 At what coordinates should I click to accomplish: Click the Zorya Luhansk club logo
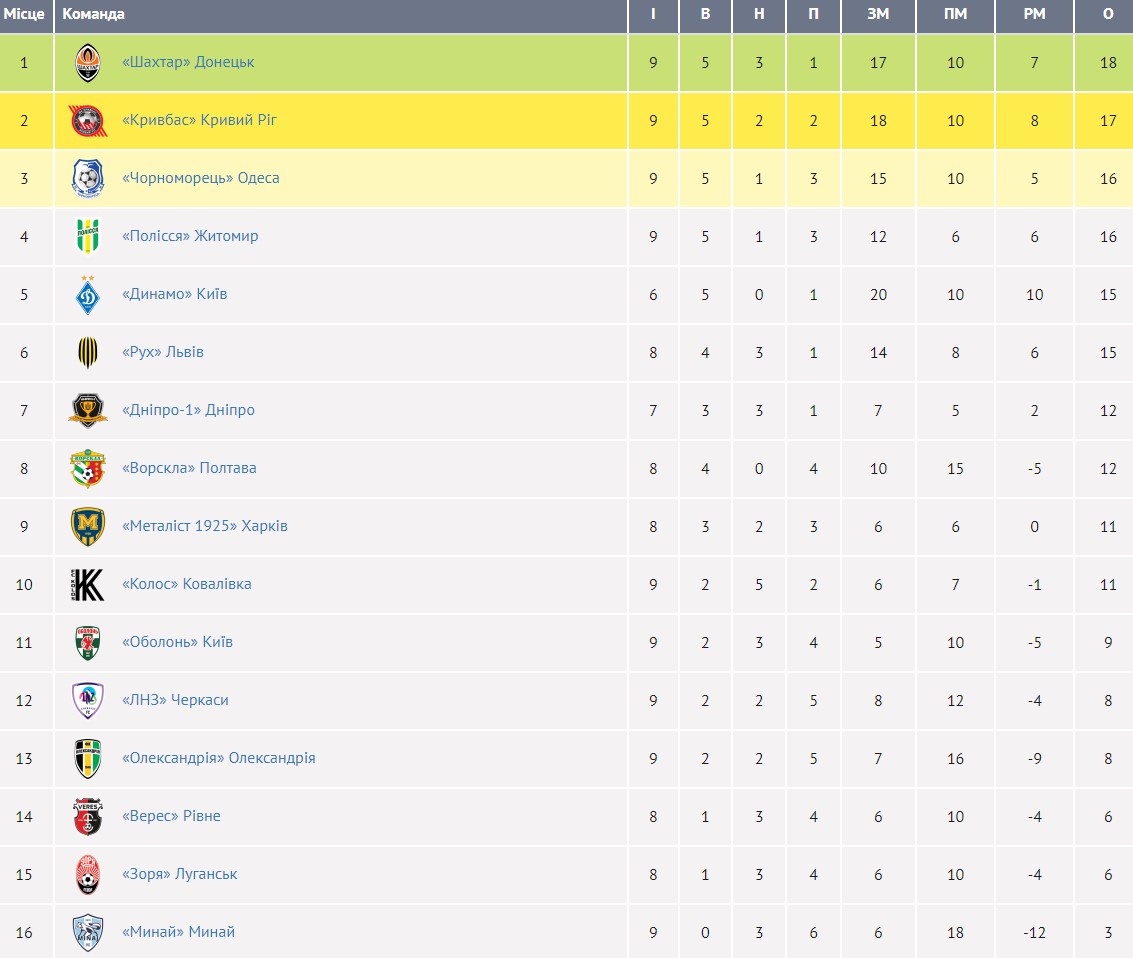pyautogui.click(x=87, y=875)
